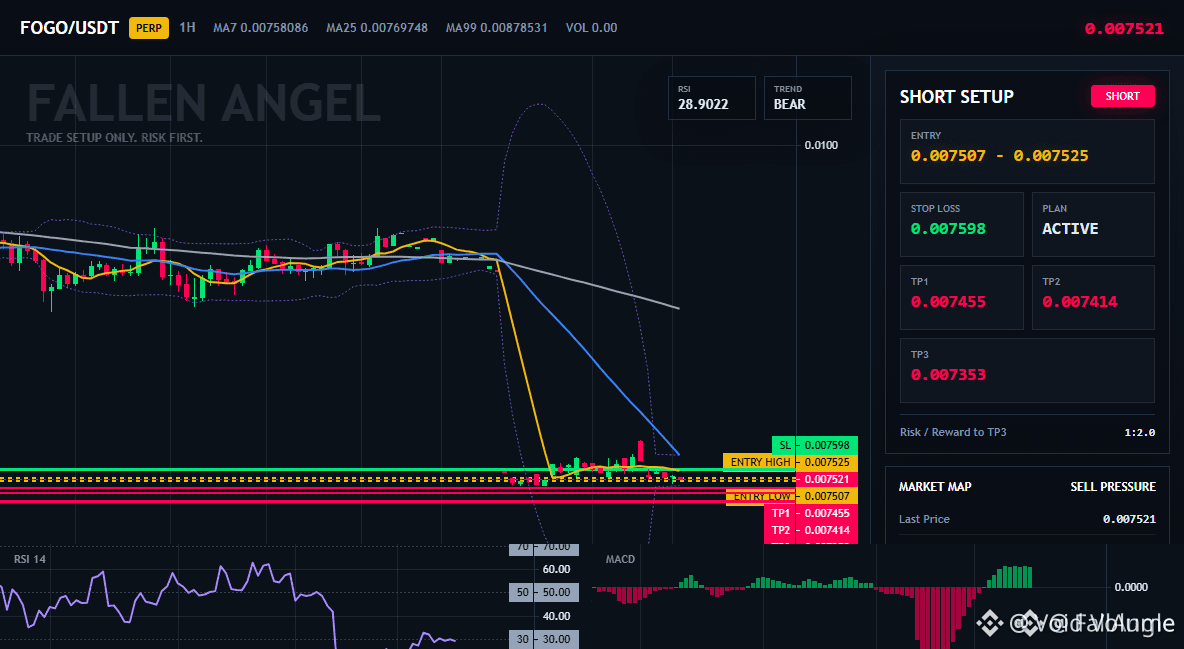1184x649 pixels.
Task: Open the TREND BEAR info box
Action: (x=807, y=97)
